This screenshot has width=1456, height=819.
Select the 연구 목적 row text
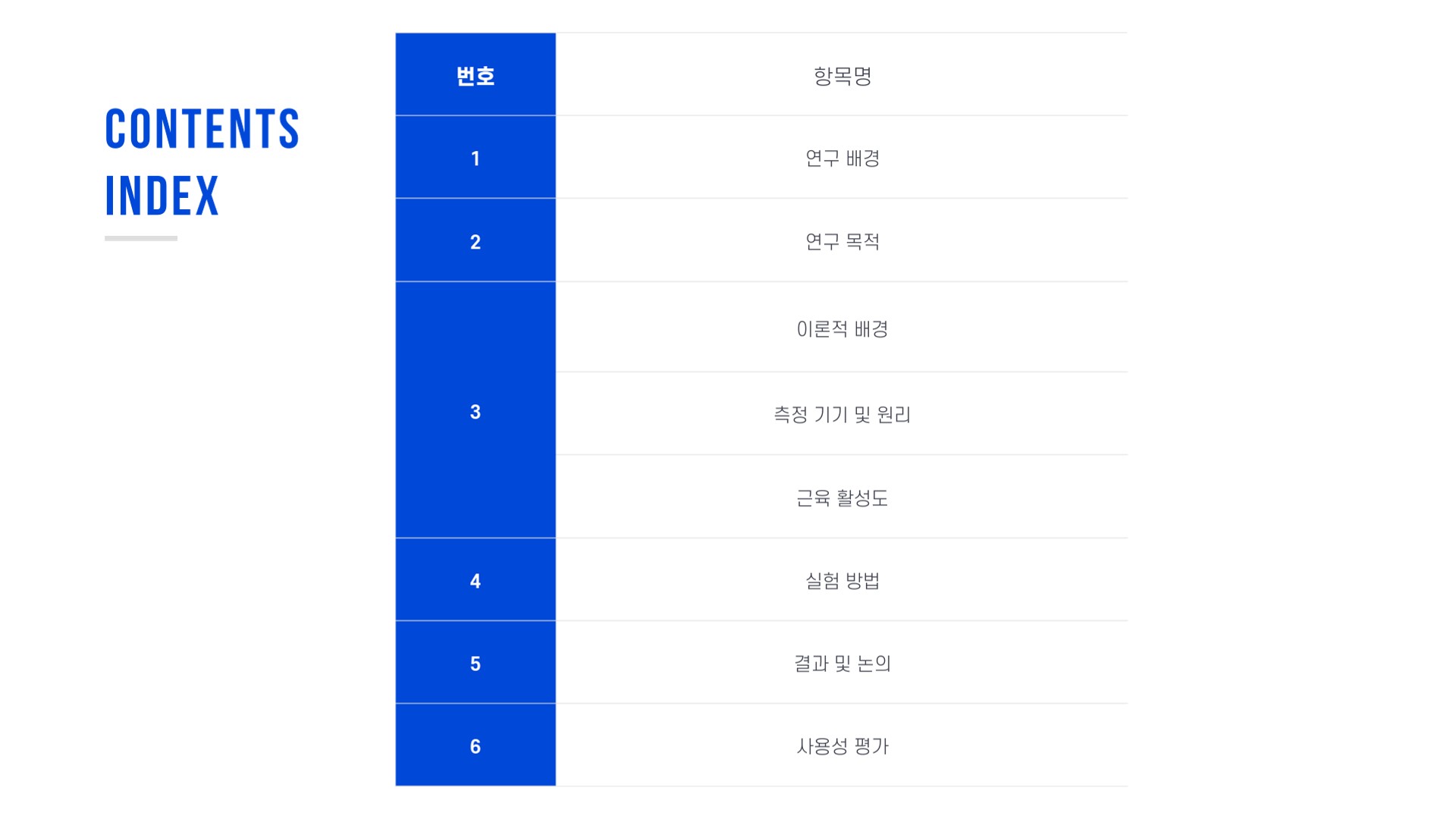click(842, 241)
